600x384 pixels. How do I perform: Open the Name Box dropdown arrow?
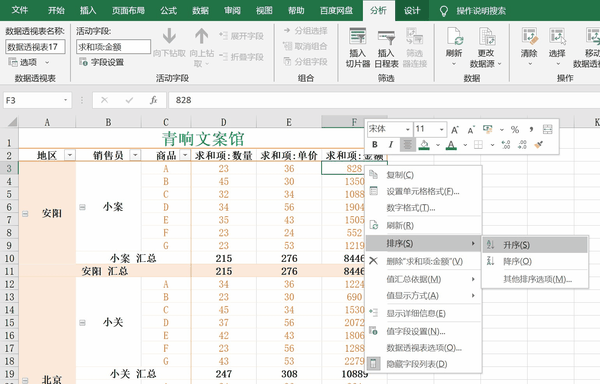coord(65,100)
